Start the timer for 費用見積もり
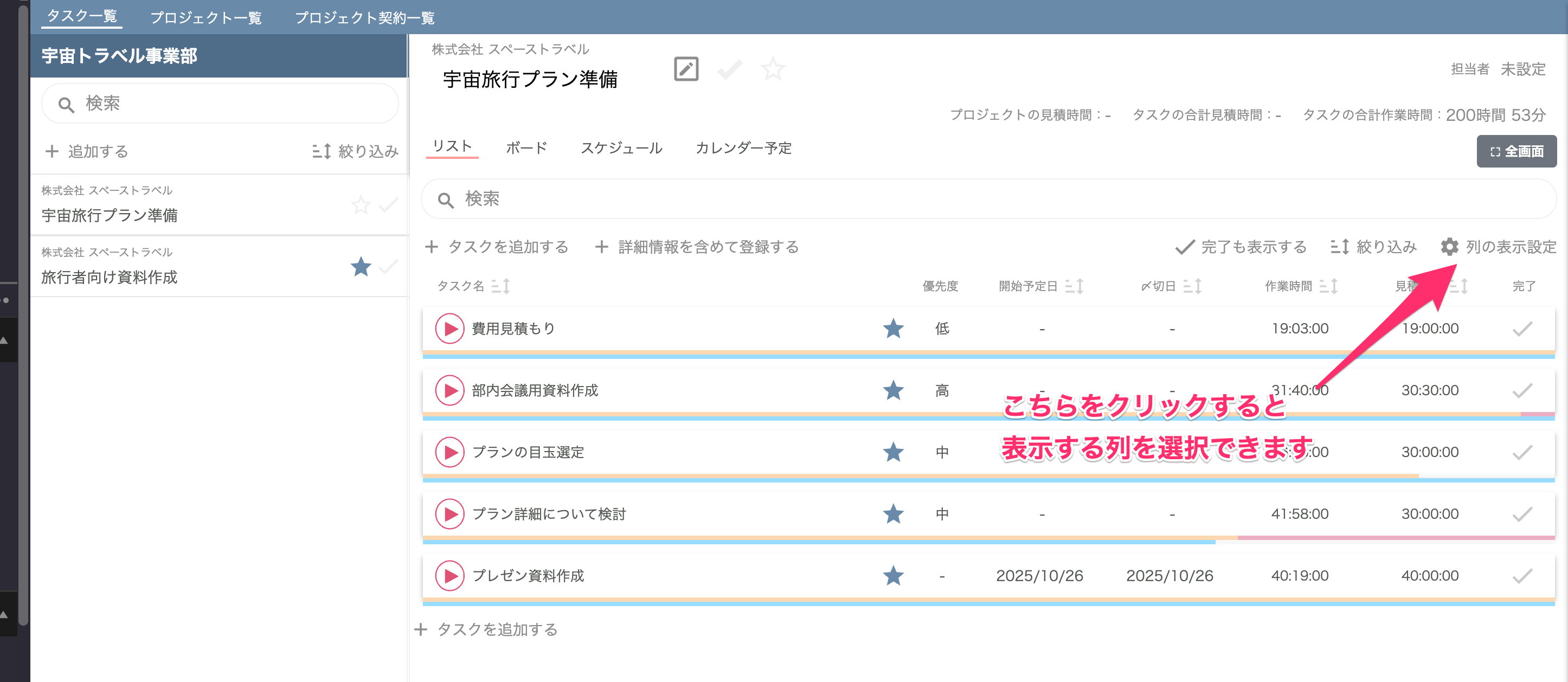 click(x=450, y=329)
